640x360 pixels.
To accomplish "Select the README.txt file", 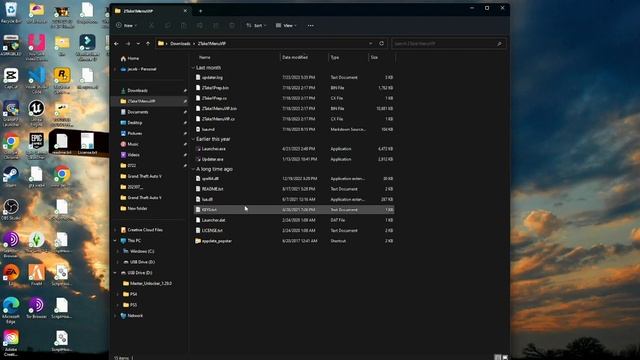I will [294, 189].
